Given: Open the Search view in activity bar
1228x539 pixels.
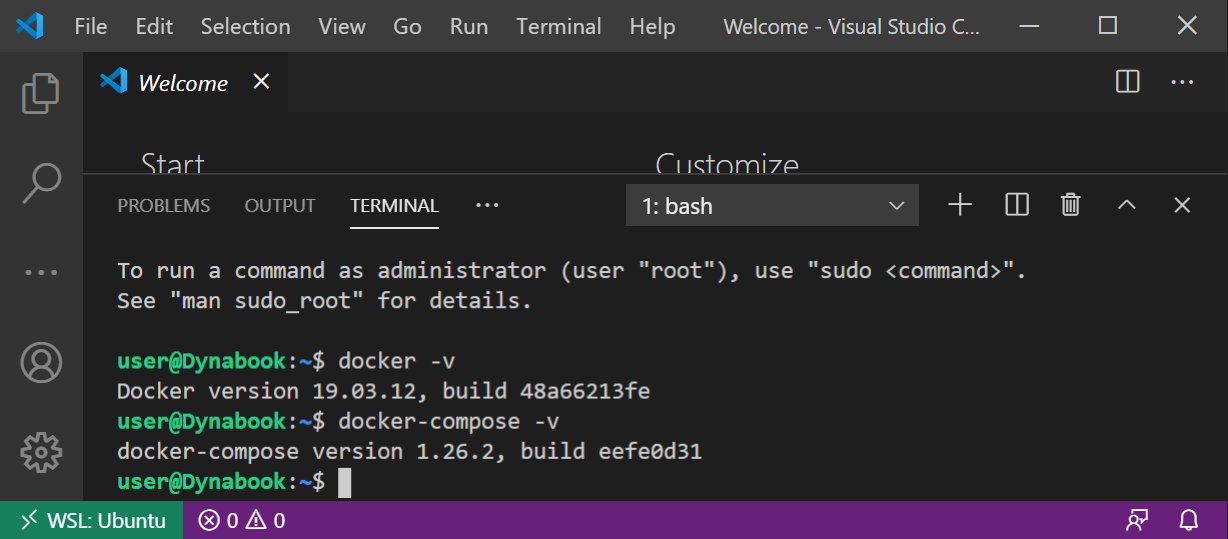Looking at the screenshot, I should [x=41, y=182].
